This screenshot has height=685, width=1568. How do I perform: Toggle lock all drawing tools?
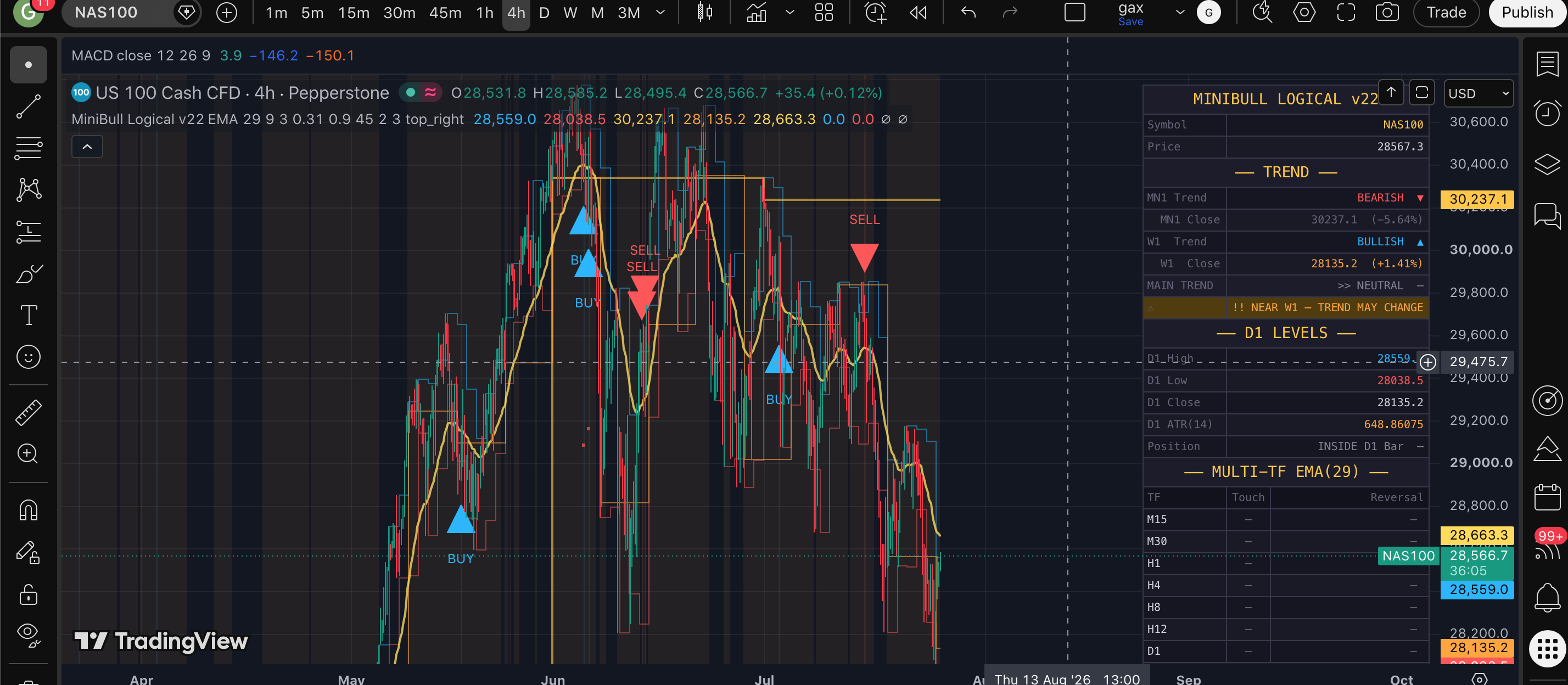(28, 594)
